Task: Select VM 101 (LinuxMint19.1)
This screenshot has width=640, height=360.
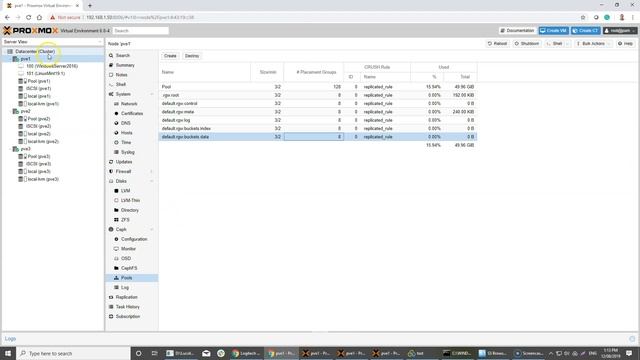Action: click(x=45, y=74)
